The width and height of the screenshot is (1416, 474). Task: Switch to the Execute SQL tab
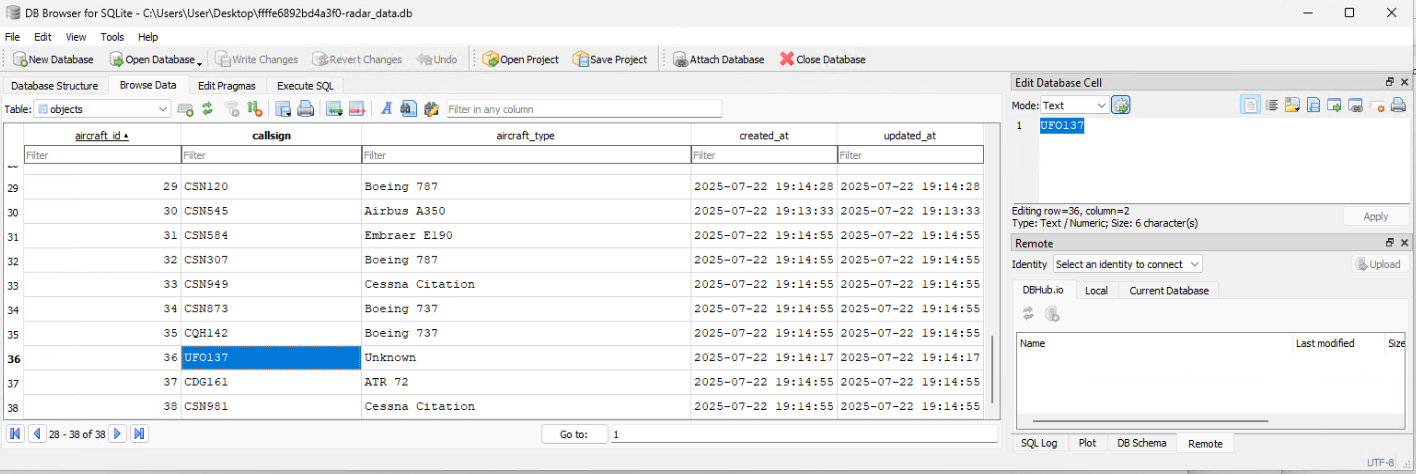click(305, 86)
